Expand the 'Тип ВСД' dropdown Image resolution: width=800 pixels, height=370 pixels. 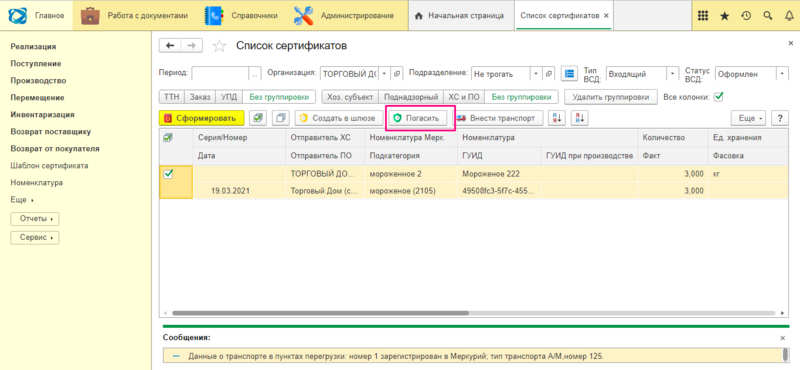point(673,74)
